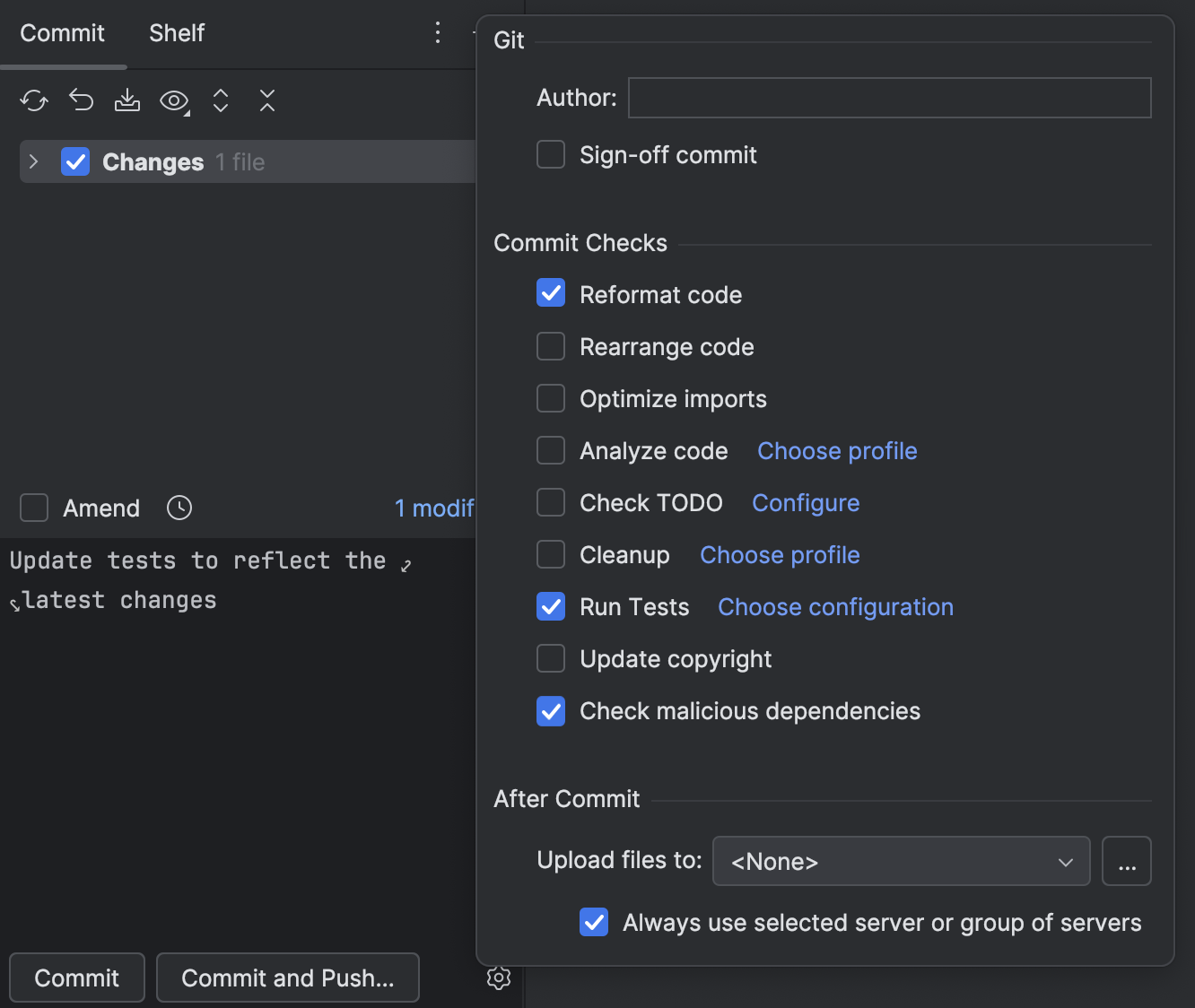Open commit message history via clock icon

pyautogui.click(x=179, y=508)
